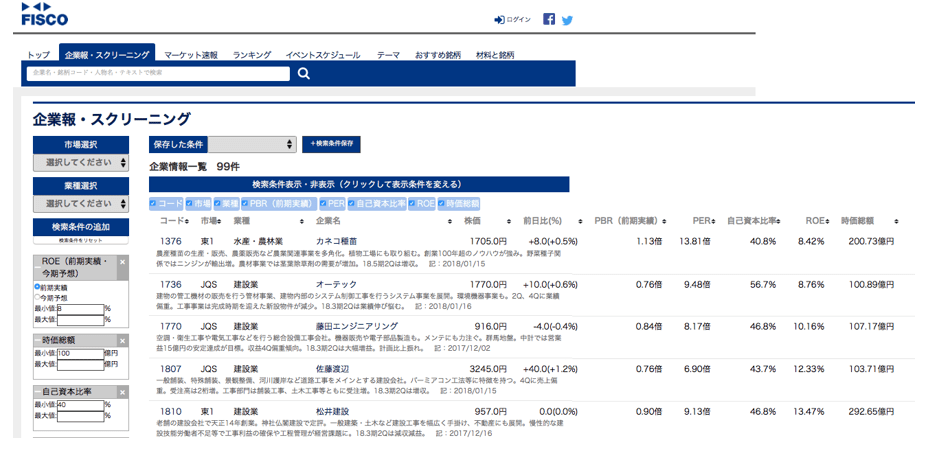Viewport: 932px width, 450px height.
Task: Open the カネコ種苗 company link
Action: pos(339,241)
